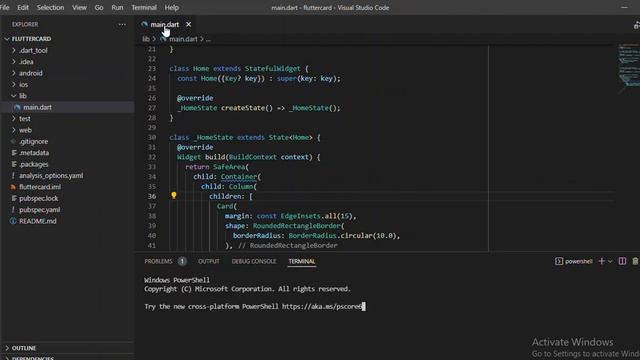Expand the test folder
640x360 pixels.
[x=14, y=118]
